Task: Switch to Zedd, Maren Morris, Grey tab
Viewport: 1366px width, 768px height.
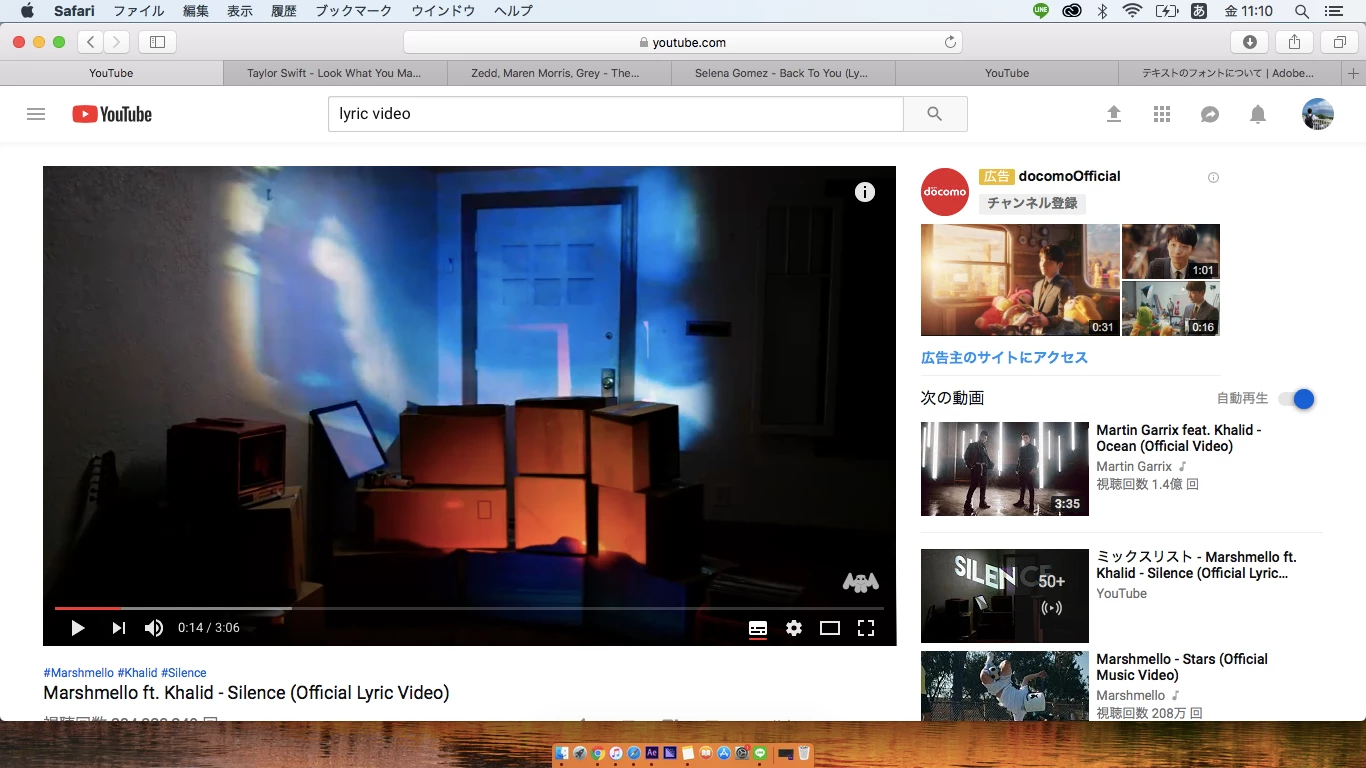Action: [558, 73]
